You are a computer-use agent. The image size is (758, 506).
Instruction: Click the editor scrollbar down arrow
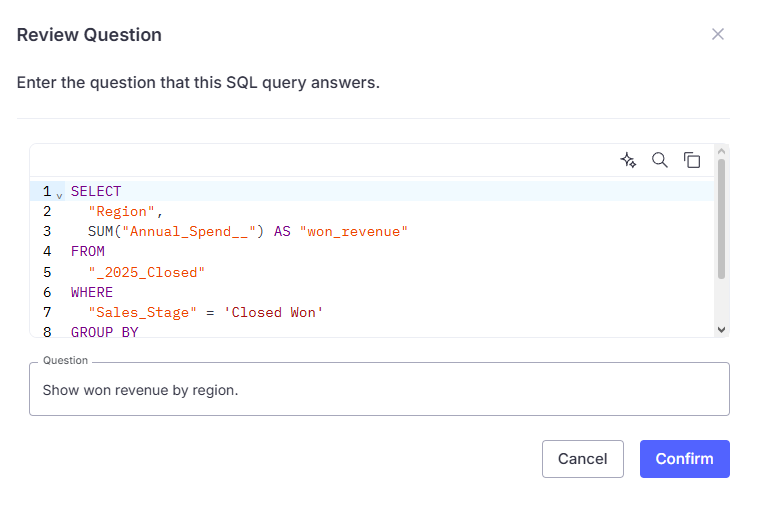[721, 330]
